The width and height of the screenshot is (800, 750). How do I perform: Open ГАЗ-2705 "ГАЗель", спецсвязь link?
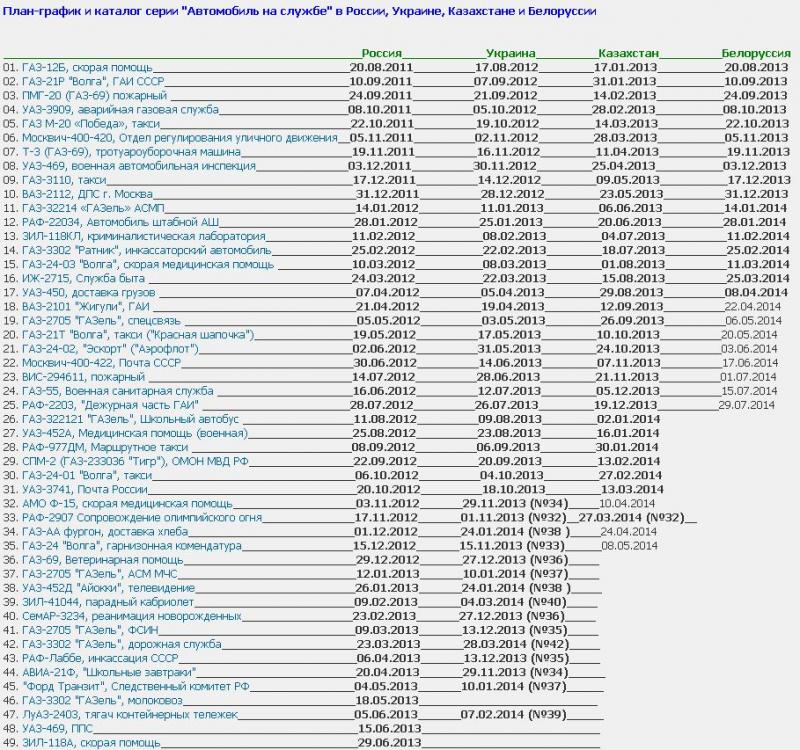pos(102,320)
